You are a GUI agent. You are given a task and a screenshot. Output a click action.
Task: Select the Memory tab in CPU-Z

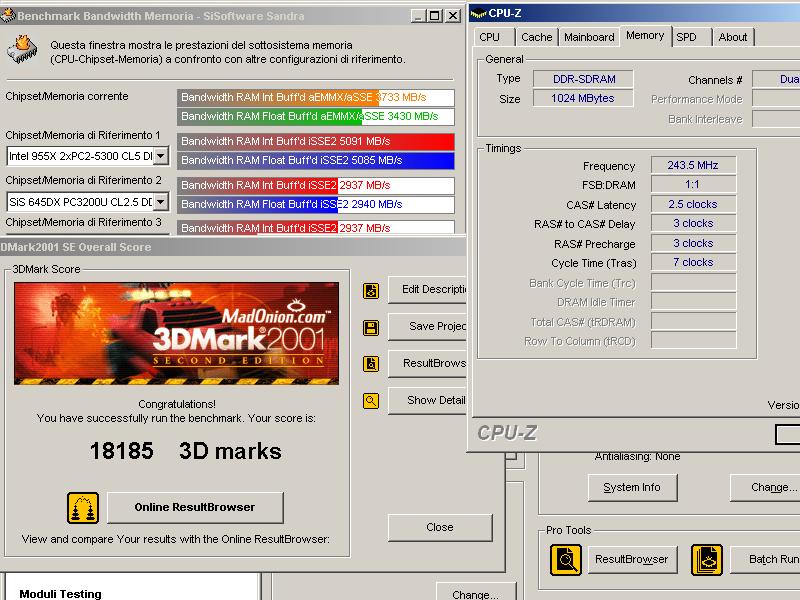[x=645, y=36]
